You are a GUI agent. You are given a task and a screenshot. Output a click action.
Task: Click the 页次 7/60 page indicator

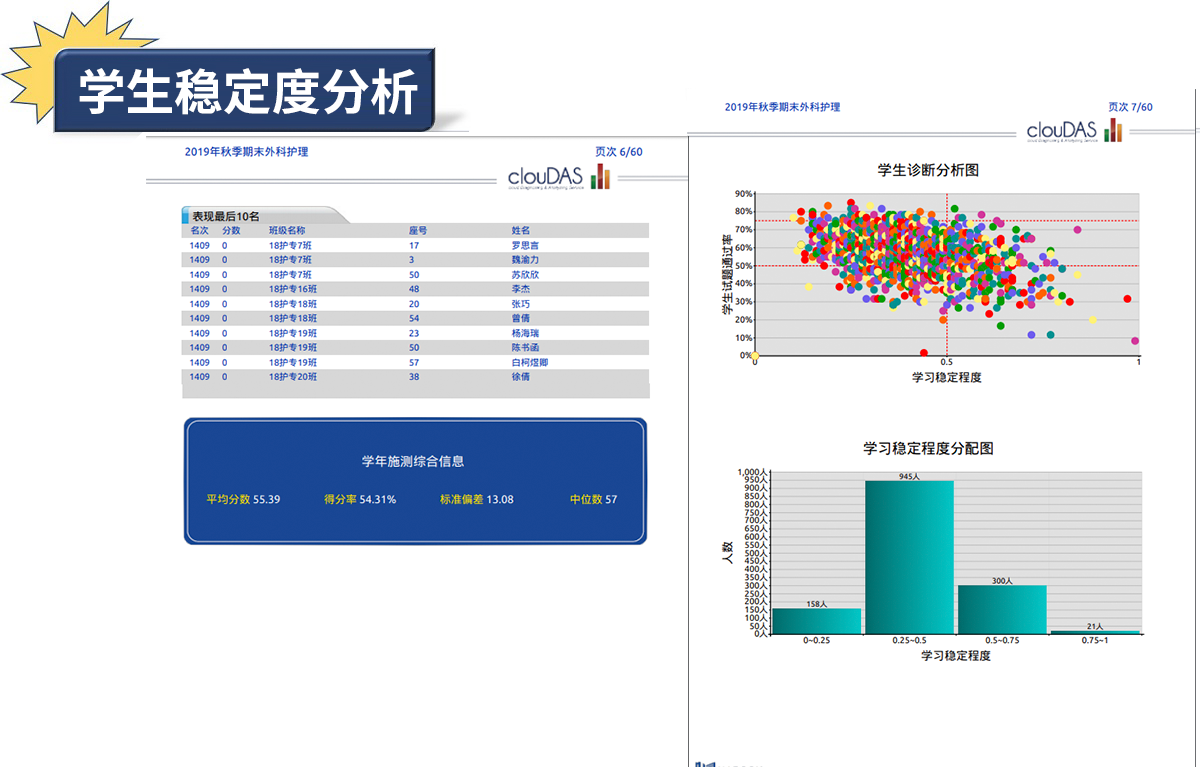1130,107
